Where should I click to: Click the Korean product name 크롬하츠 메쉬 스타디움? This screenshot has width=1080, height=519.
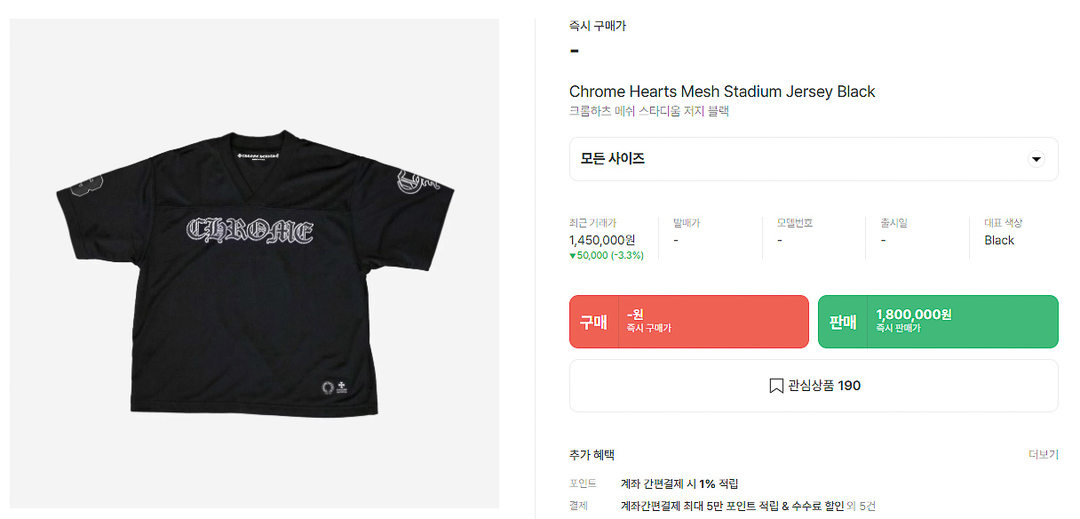tap(648, 112)
